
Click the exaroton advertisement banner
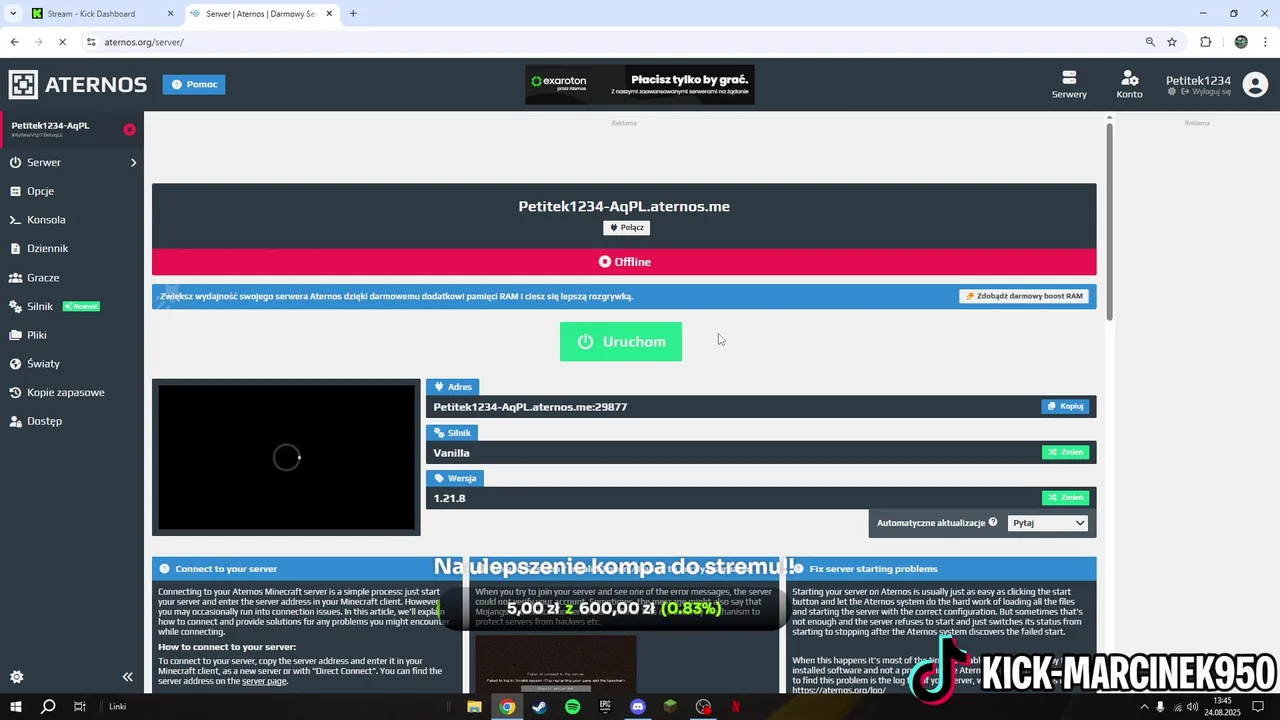(640, 85)
